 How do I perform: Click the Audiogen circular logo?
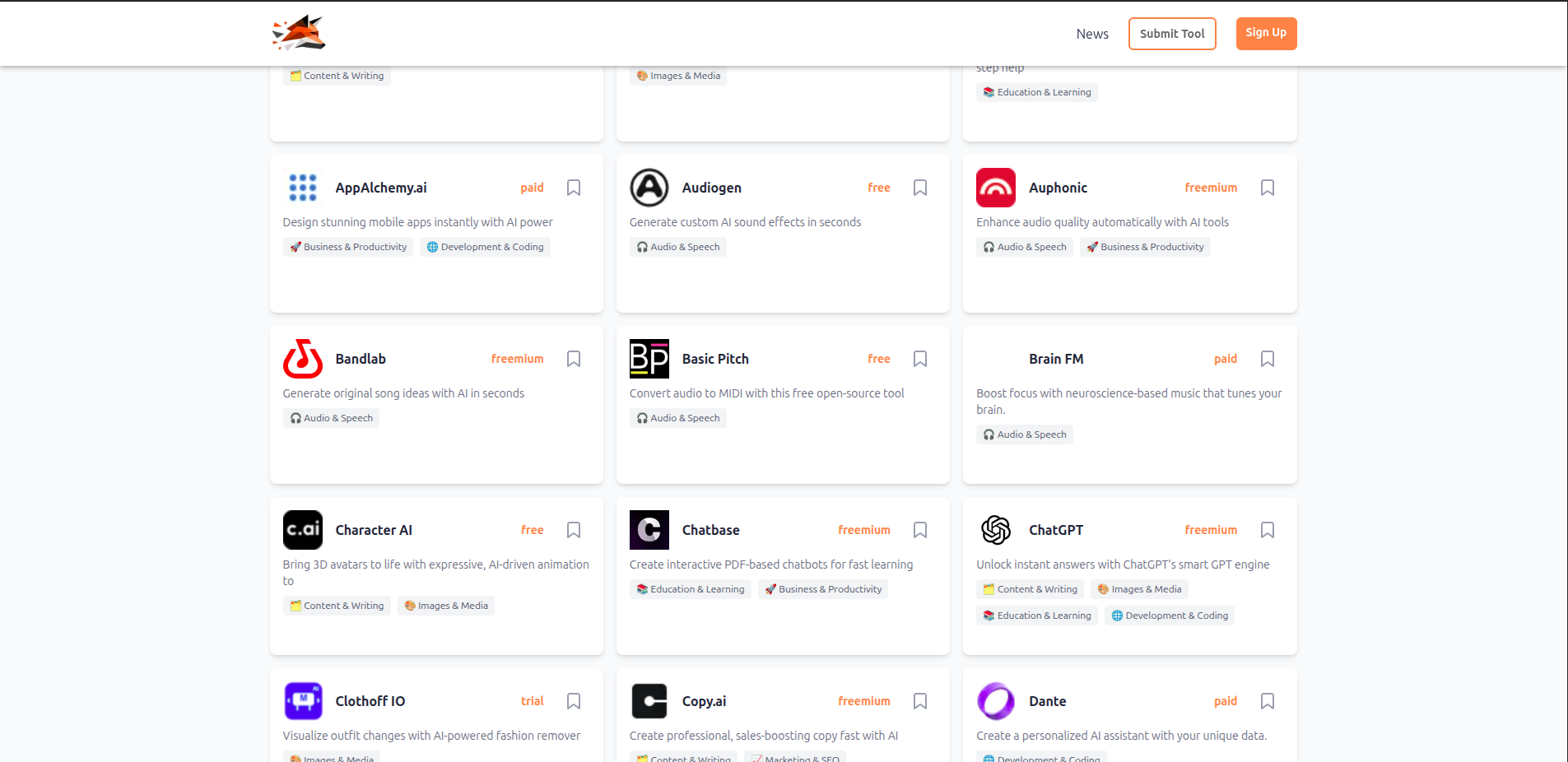click(649, 188)
